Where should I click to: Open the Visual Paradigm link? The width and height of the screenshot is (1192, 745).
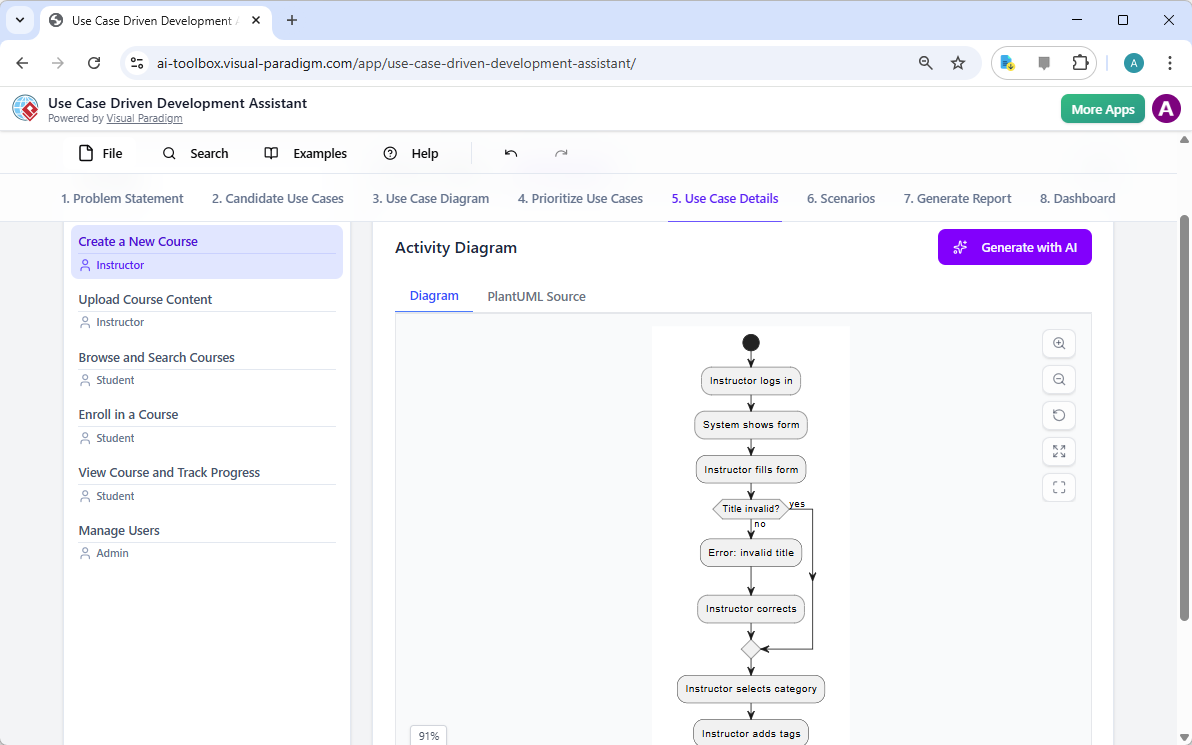pyautogui.click(x=144, y=117)
